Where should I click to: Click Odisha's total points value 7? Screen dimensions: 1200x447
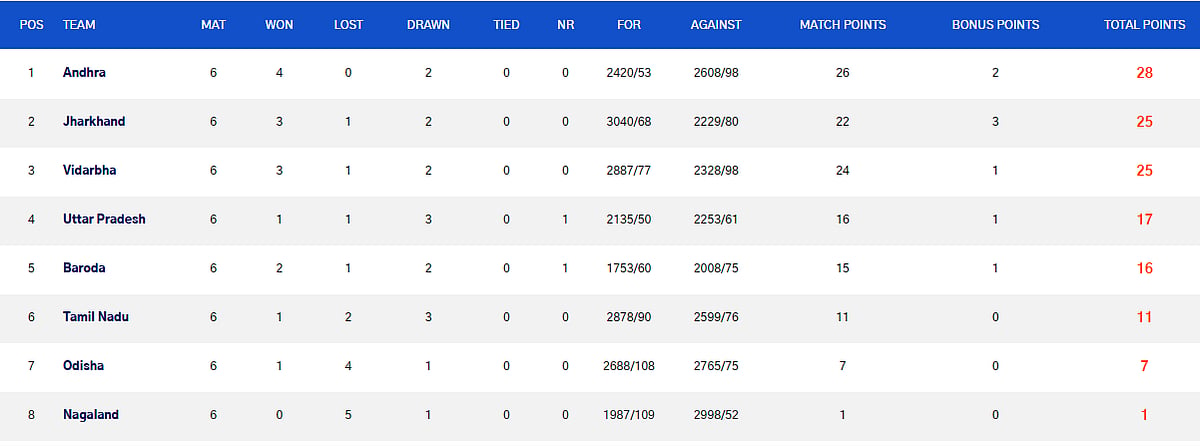point(1144,366)
